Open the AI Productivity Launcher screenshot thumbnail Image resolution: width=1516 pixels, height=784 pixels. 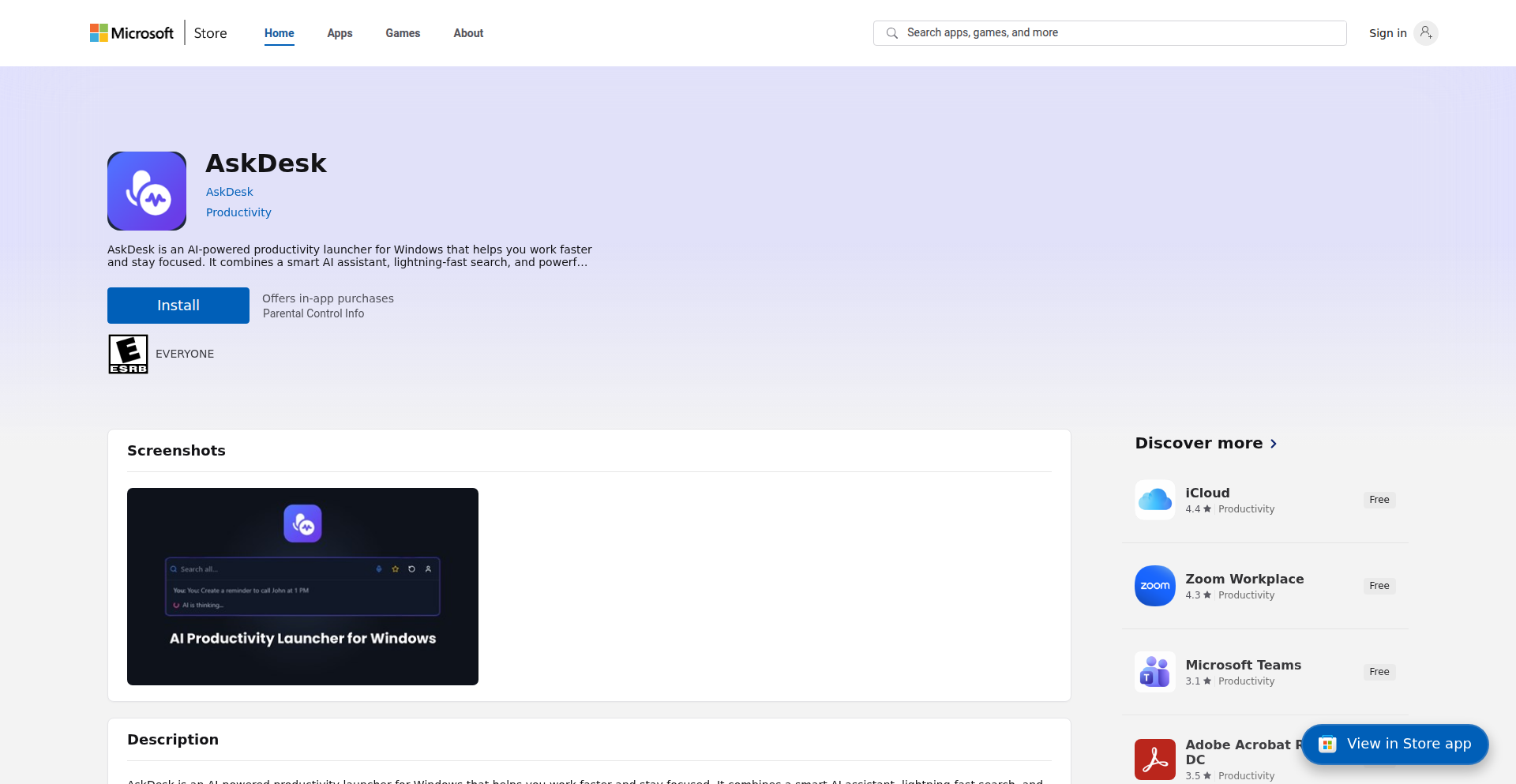point(302,587)
